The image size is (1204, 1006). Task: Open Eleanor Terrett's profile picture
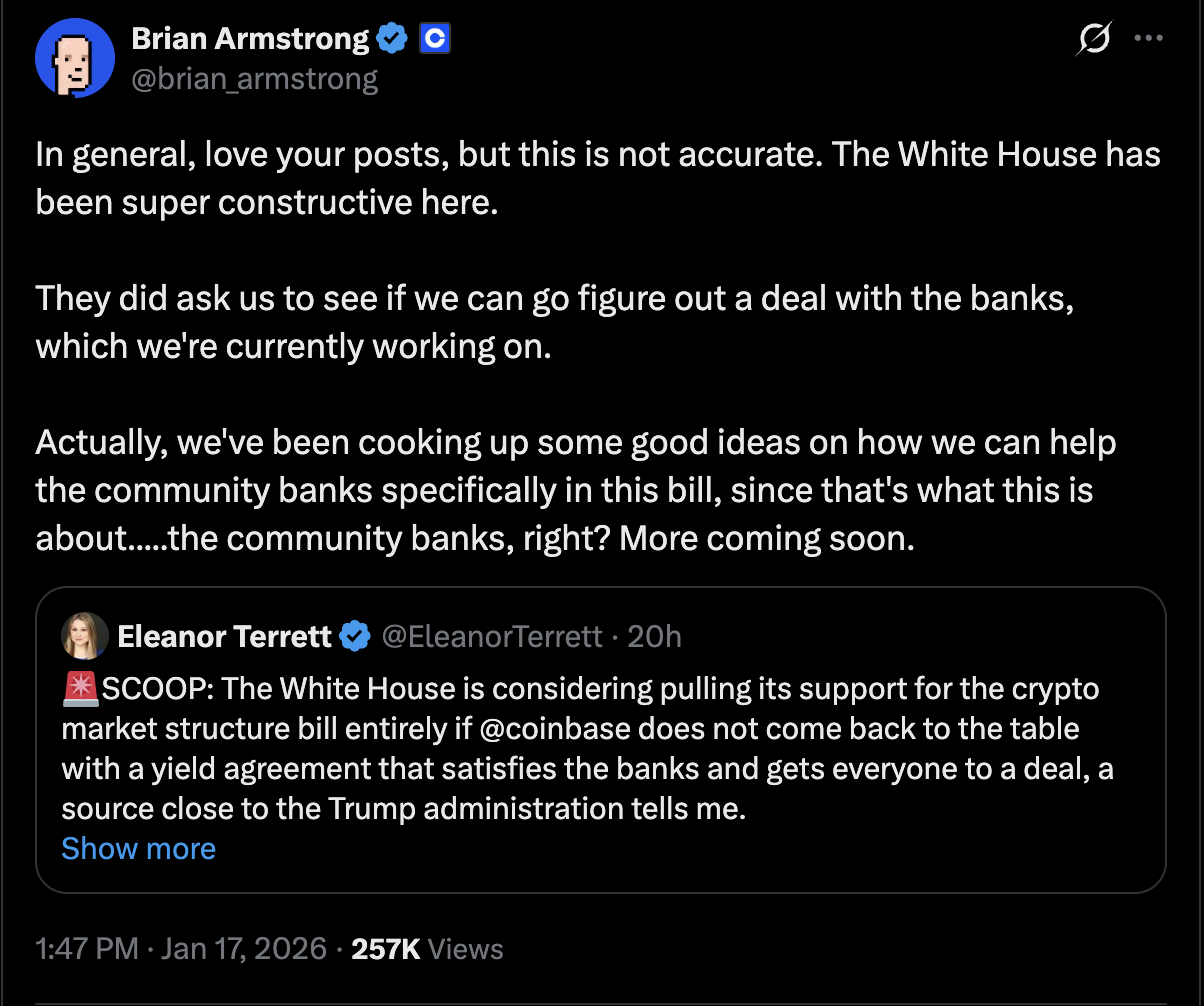[x=85, y=636]
